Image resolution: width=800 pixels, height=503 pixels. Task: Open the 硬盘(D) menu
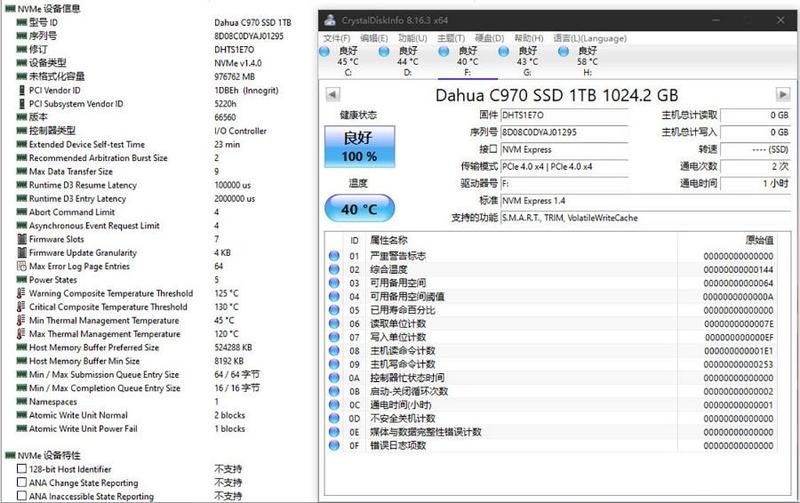489,38
